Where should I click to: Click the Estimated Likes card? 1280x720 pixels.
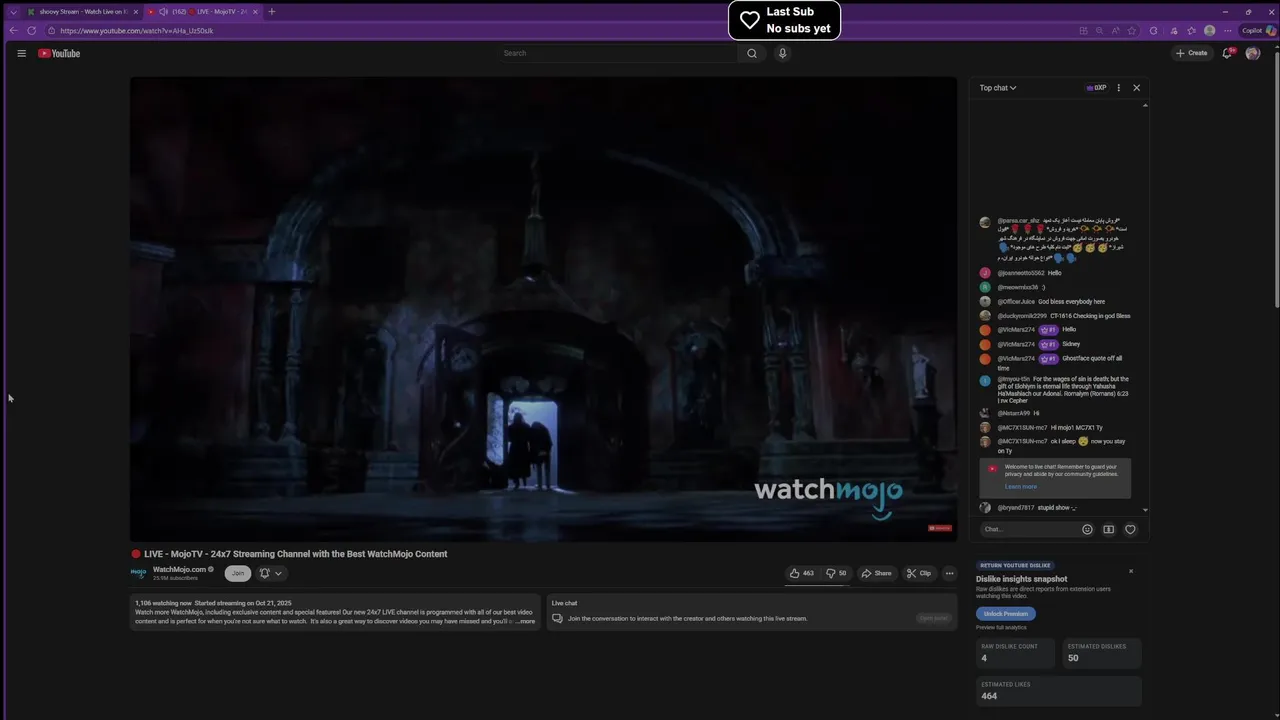[1059, 691]
